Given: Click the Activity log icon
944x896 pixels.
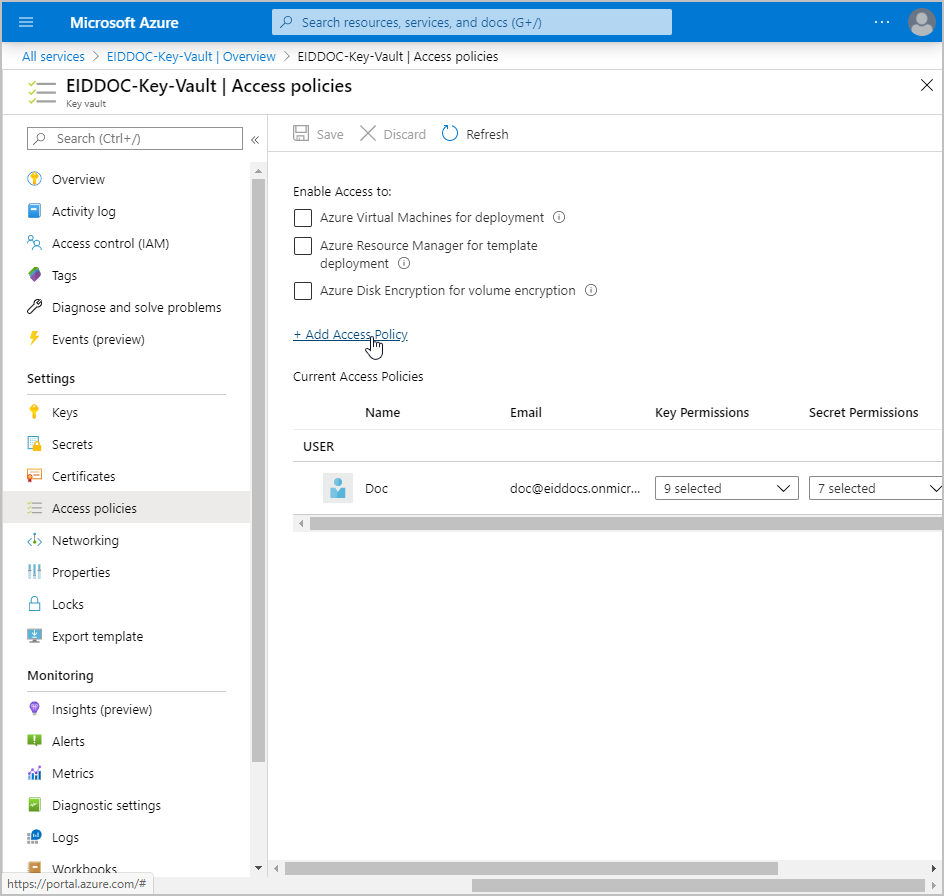Looking at the screenshot, I should 35,211.
